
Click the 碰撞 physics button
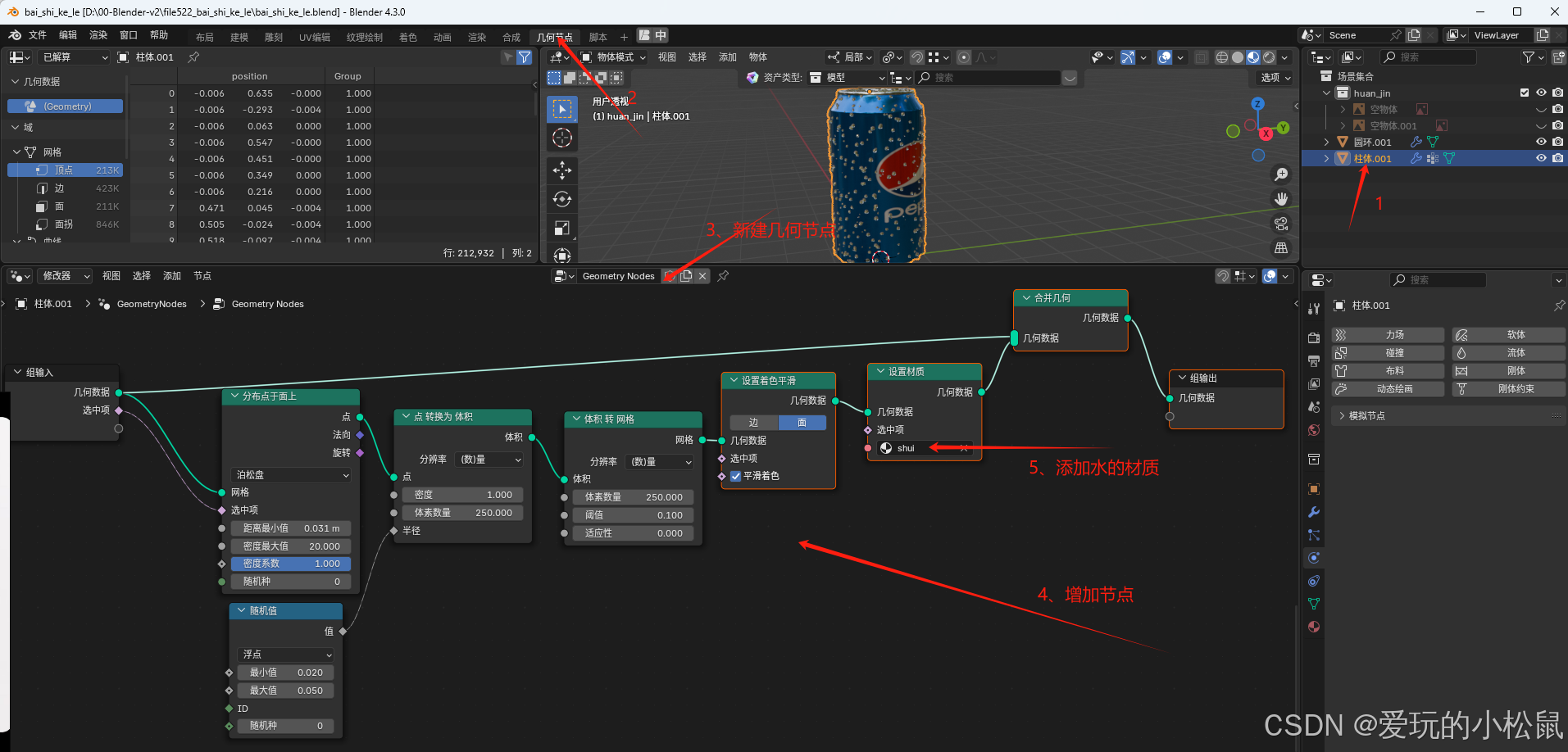1388,353
